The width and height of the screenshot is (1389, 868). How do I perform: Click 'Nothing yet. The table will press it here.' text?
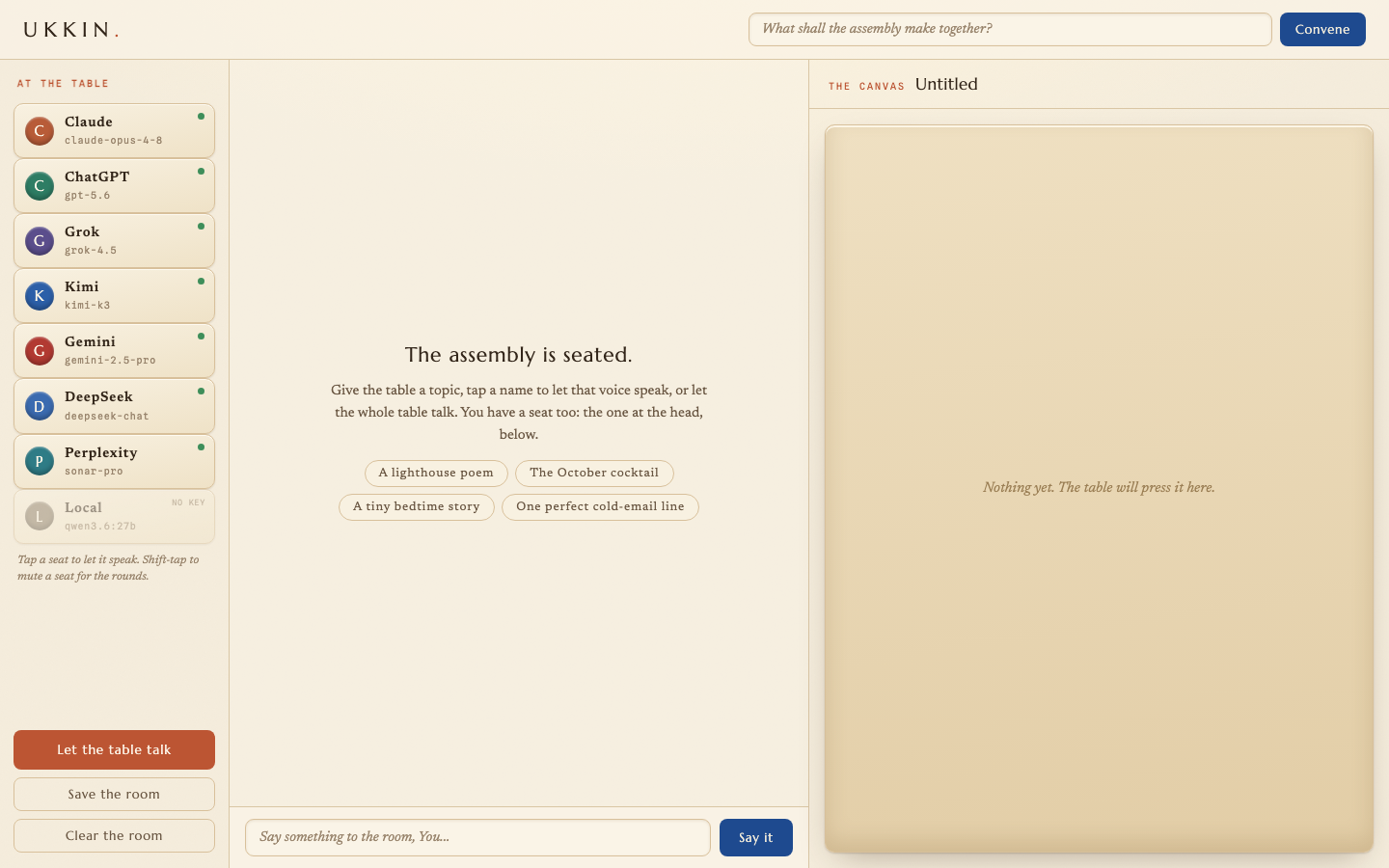(x=1099, y=487)
